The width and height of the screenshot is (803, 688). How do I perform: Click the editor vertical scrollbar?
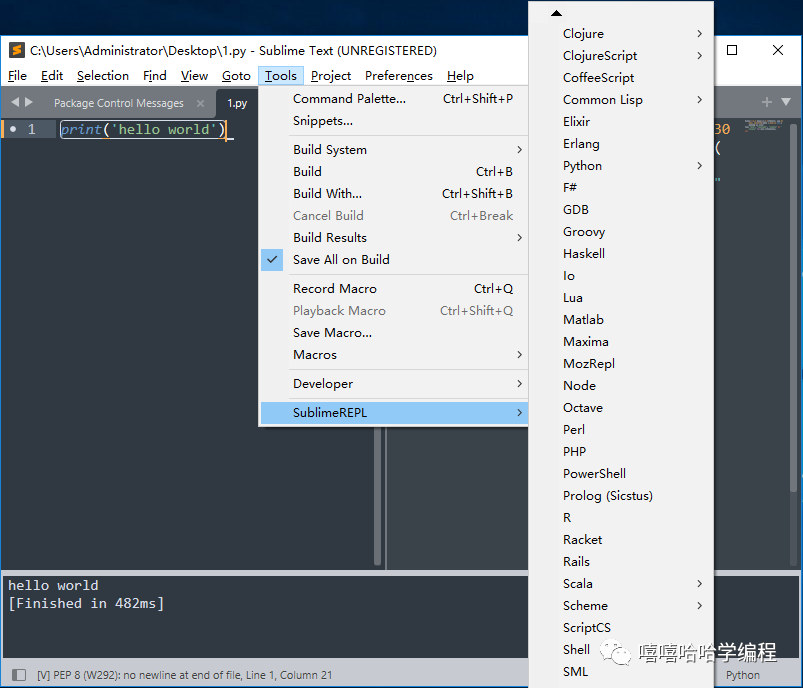794,307
